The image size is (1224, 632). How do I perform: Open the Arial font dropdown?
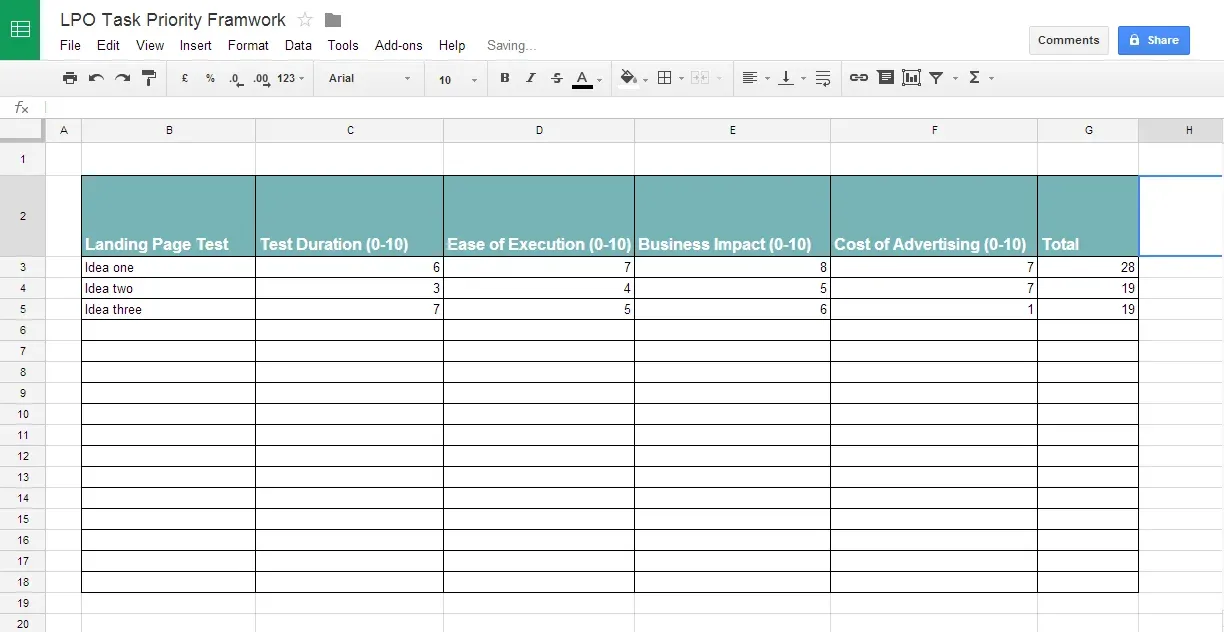[369, 78]
